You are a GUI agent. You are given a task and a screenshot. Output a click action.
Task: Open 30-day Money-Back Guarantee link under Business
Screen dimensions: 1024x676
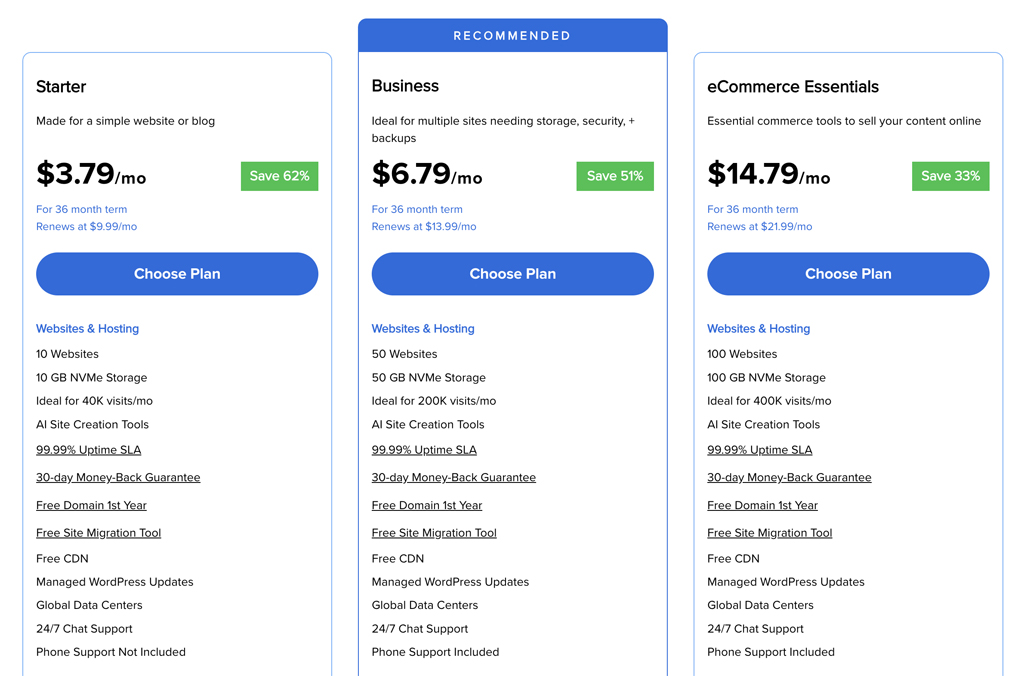(x=453, y=477)
